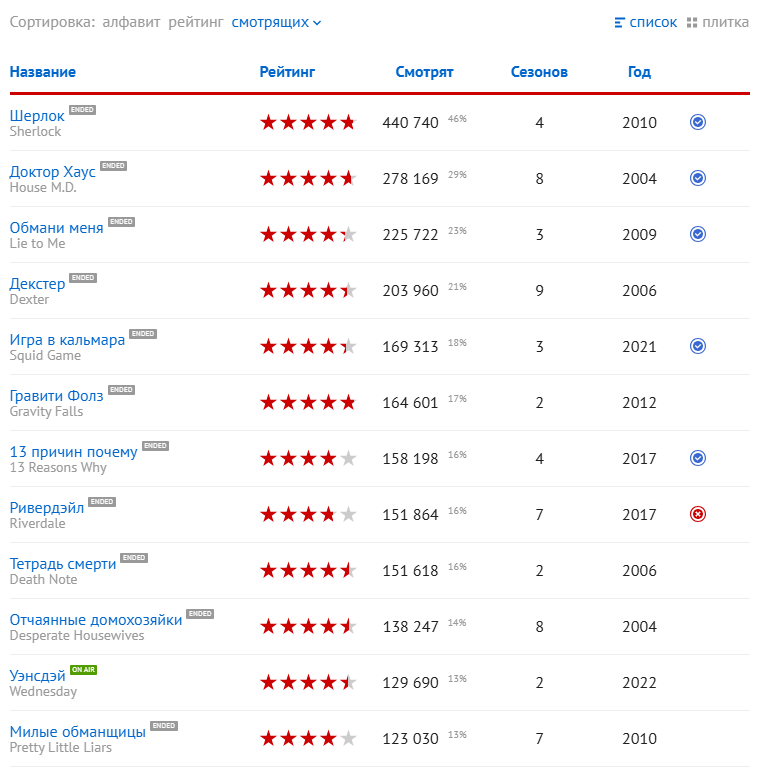Screen dimensions: 766x773
Task: Click the star rating of Gravity Falls
Action: [x=307, y=402]
